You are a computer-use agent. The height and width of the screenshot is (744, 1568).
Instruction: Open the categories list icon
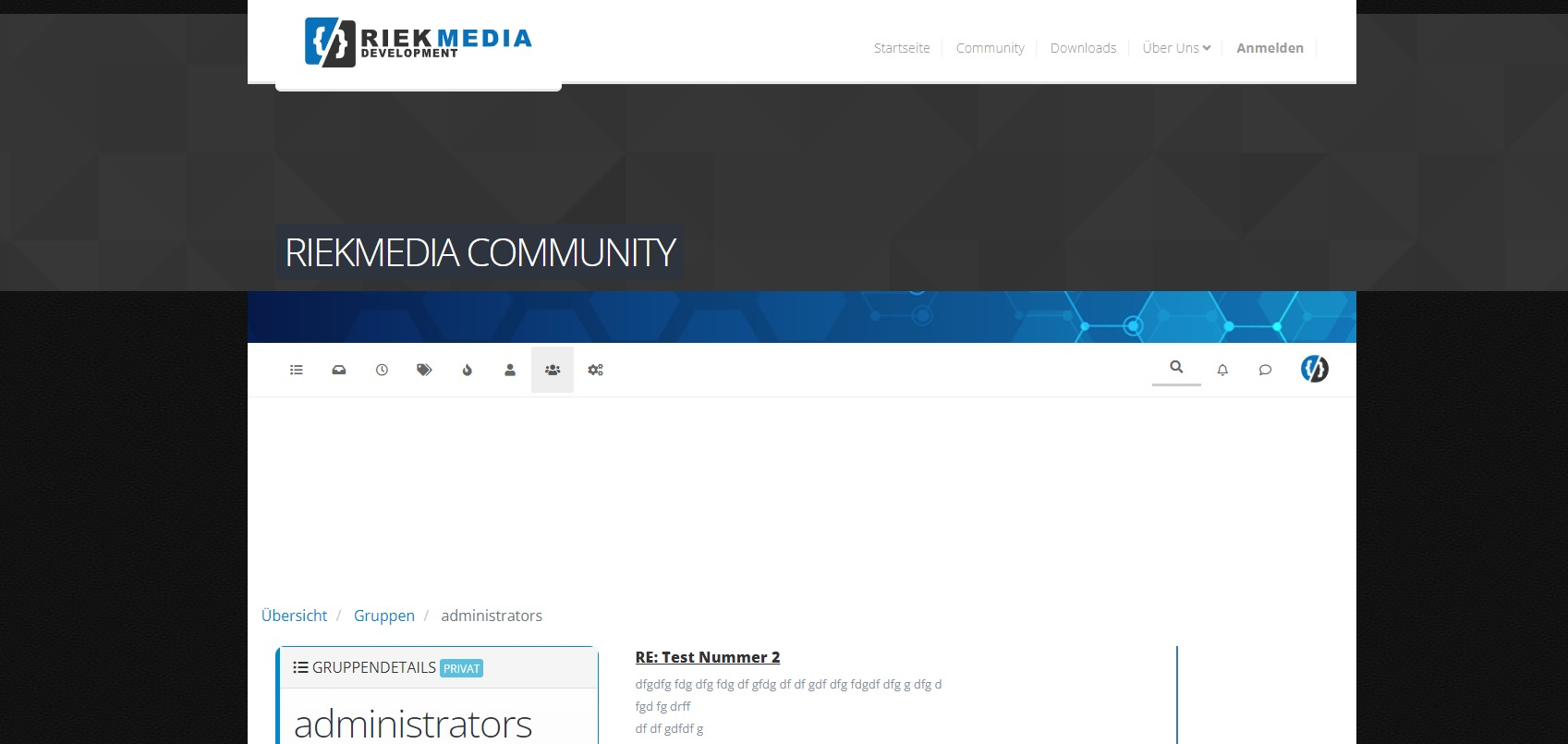click(x=297, y=370)
